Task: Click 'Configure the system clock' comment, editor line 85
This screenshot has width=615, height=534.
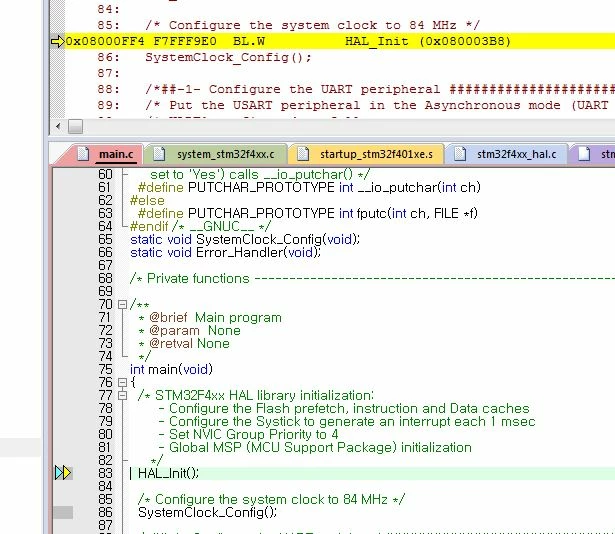Action: (271, 499)
